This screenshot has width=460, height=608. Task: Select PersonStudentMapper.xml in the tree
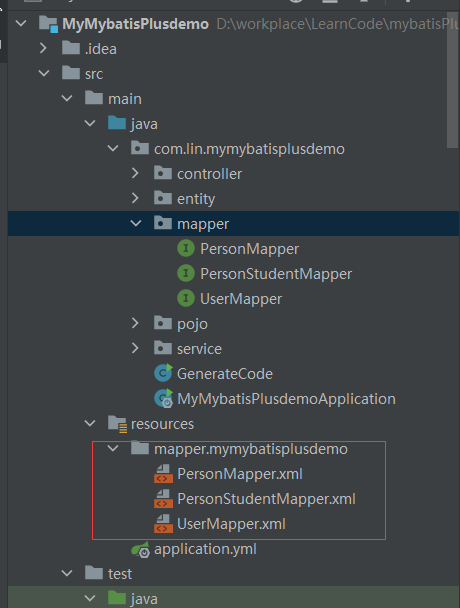click(266, 499)
